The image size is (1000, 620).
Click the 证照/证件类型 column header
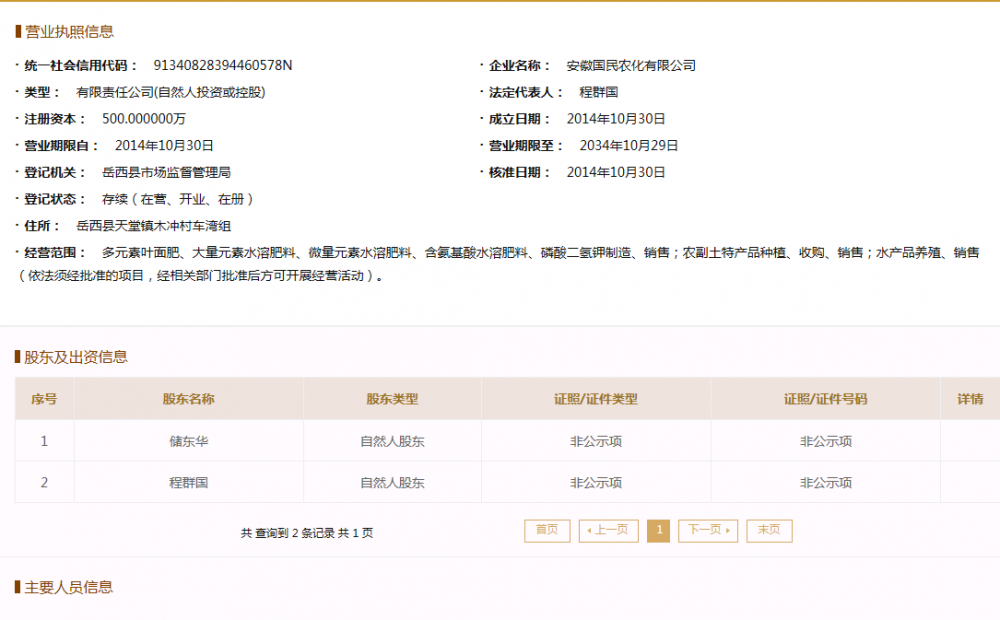(x=596, y=399)
